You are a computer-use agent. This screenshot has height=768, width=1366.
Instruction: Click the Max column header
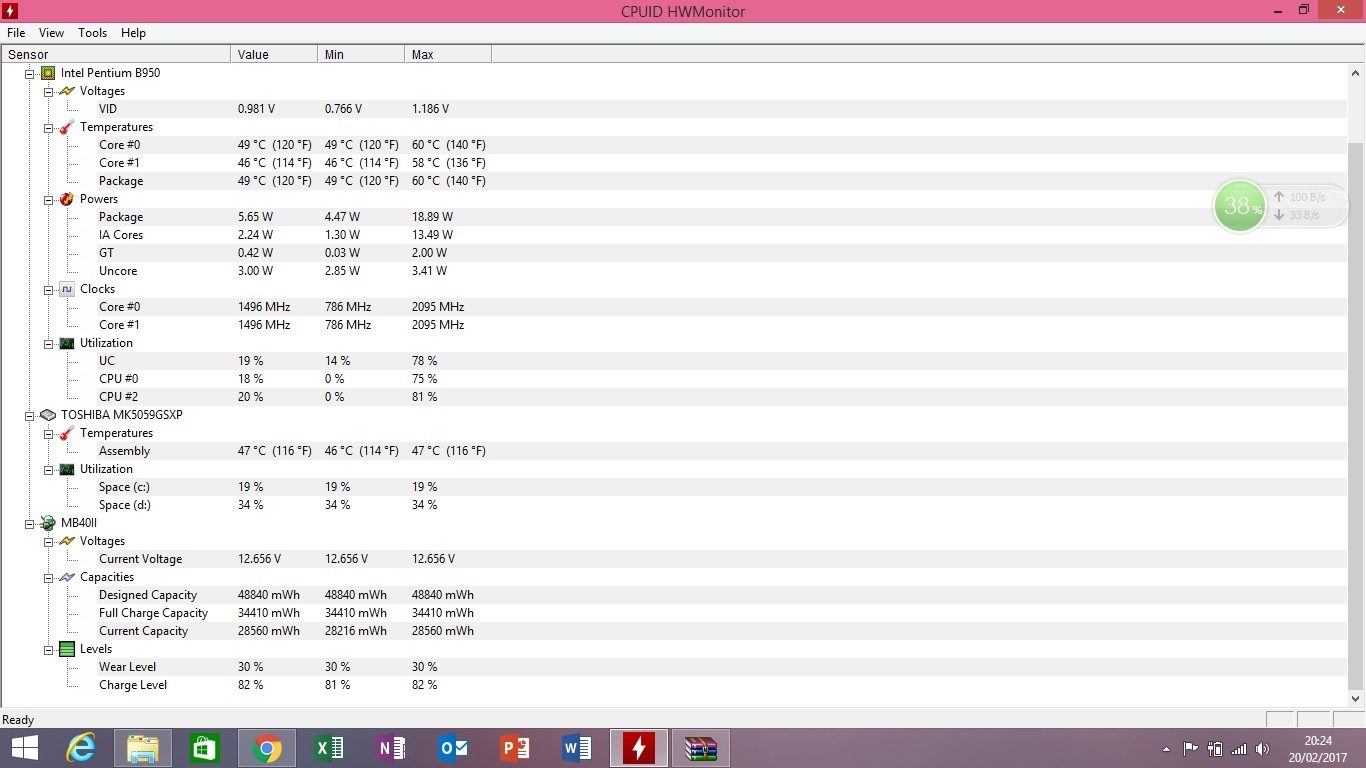(x=448, y=55)
